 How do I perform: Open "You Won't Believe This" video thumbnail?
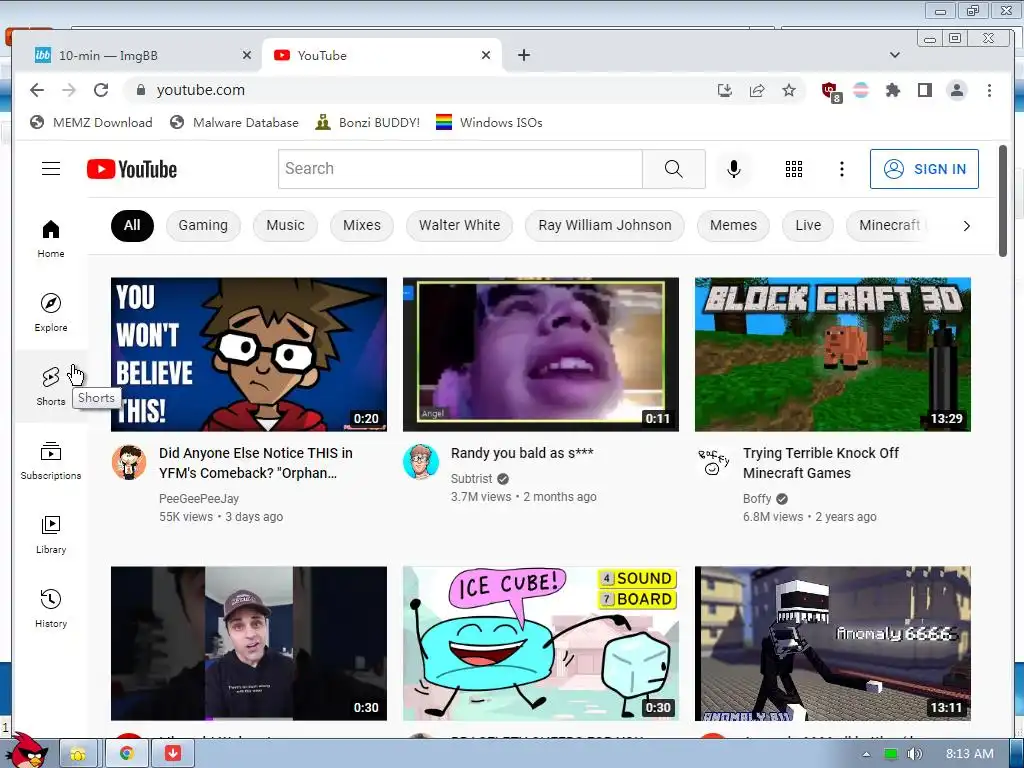coord(249,355)
